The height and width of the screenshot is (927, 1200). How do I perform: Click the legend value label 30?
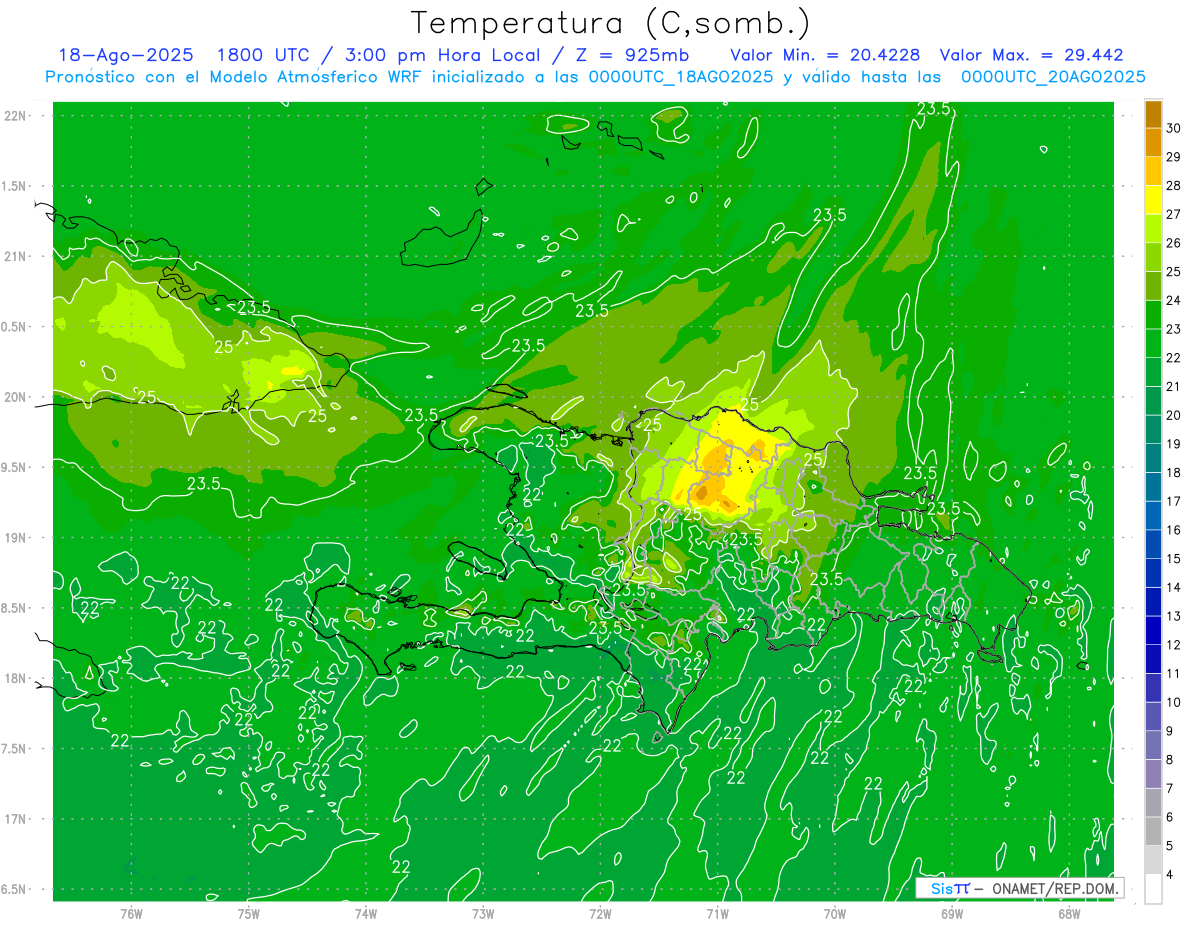[1174, 128]
